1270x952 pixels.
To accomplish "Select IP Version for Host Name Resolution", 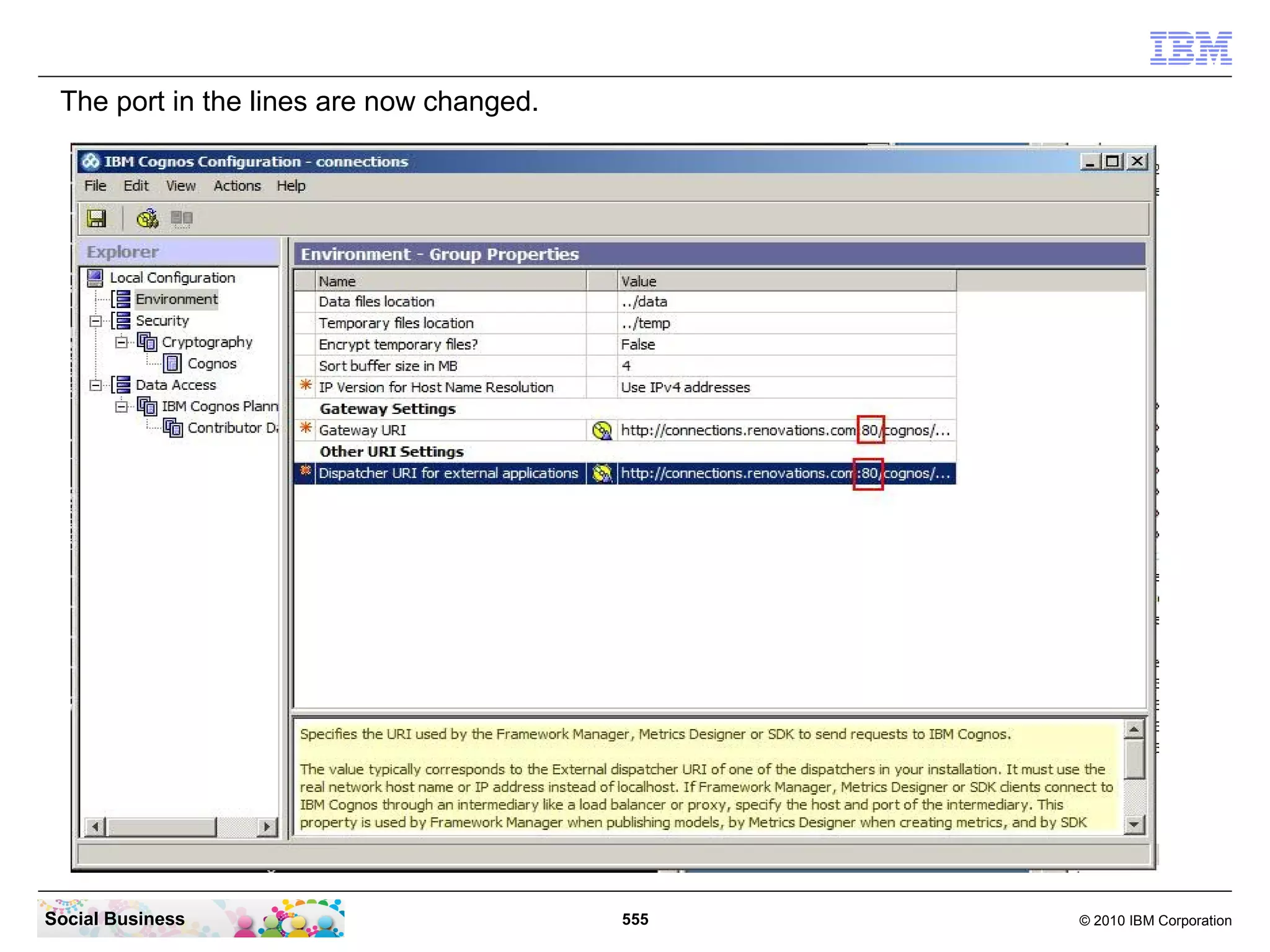I will click(436, 387).
